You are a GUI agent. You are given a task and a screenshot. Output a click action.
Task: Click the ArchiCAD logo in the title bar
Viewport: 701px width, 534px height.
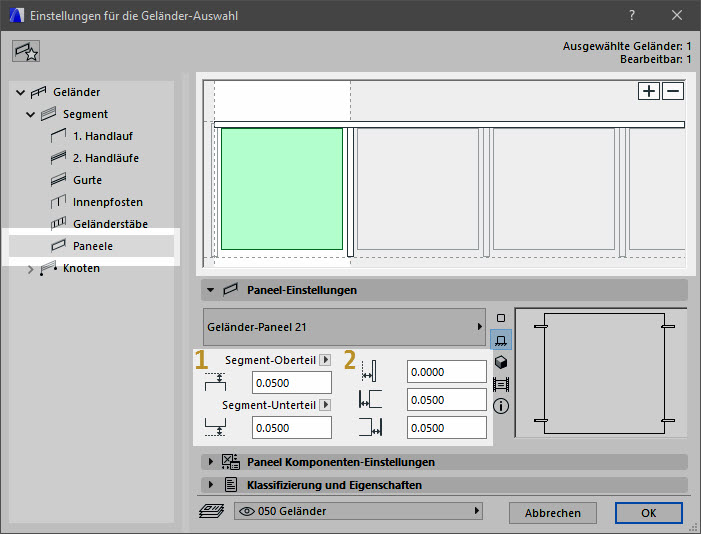pos(17,15)
